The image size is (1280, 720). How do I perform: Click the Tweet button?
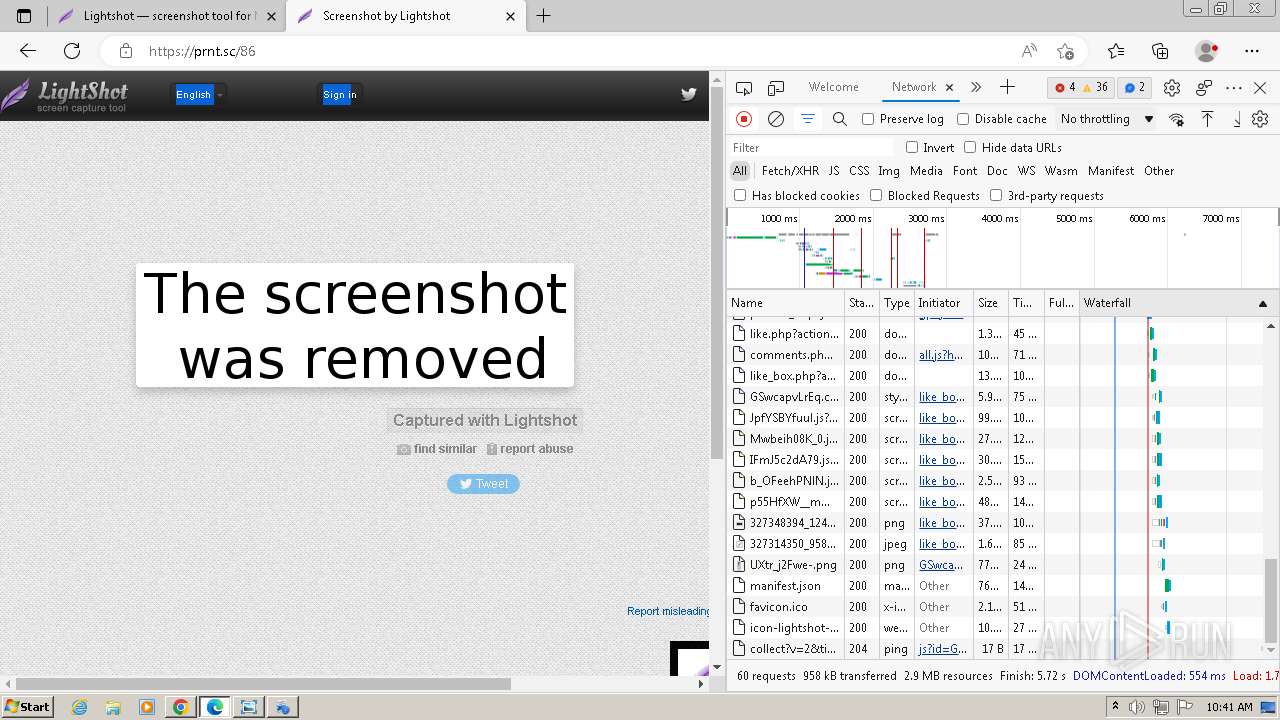click(483, 483)
